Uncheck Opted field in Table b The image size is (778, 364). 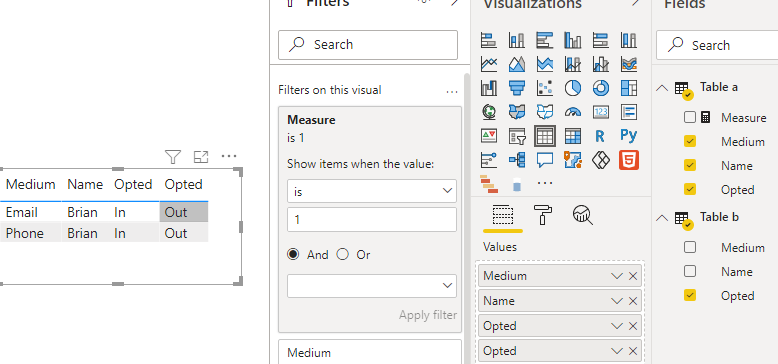click(x=690, y=295)
